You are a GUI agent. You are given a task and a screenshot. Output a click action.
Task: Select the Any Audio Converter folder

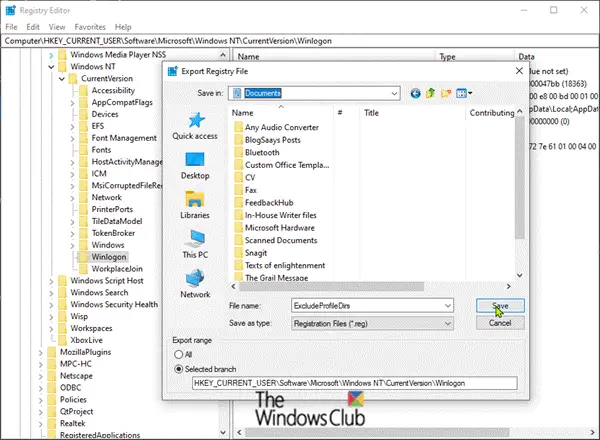[277, 127]
